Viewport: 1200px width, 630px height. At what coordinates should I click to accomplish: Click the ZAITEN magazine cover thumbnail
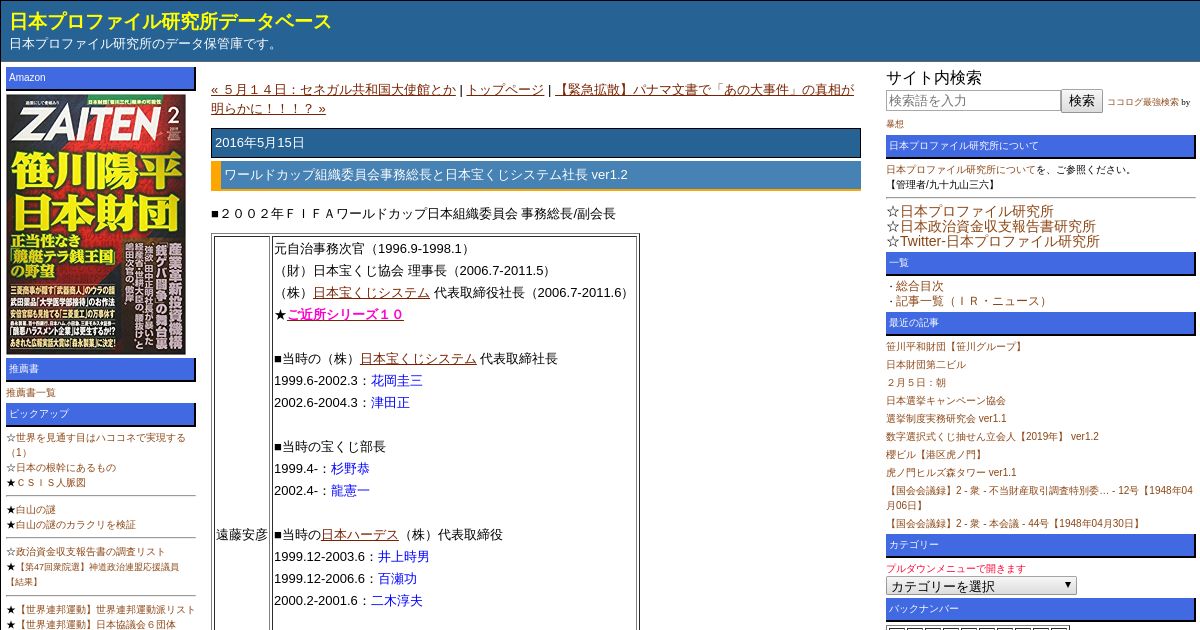[96, 224]
